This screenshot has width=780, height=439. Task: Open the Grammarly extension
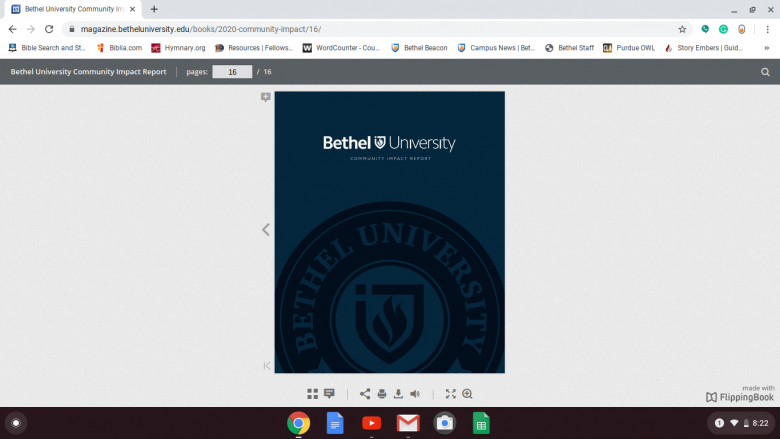click(x=723, y=29)
